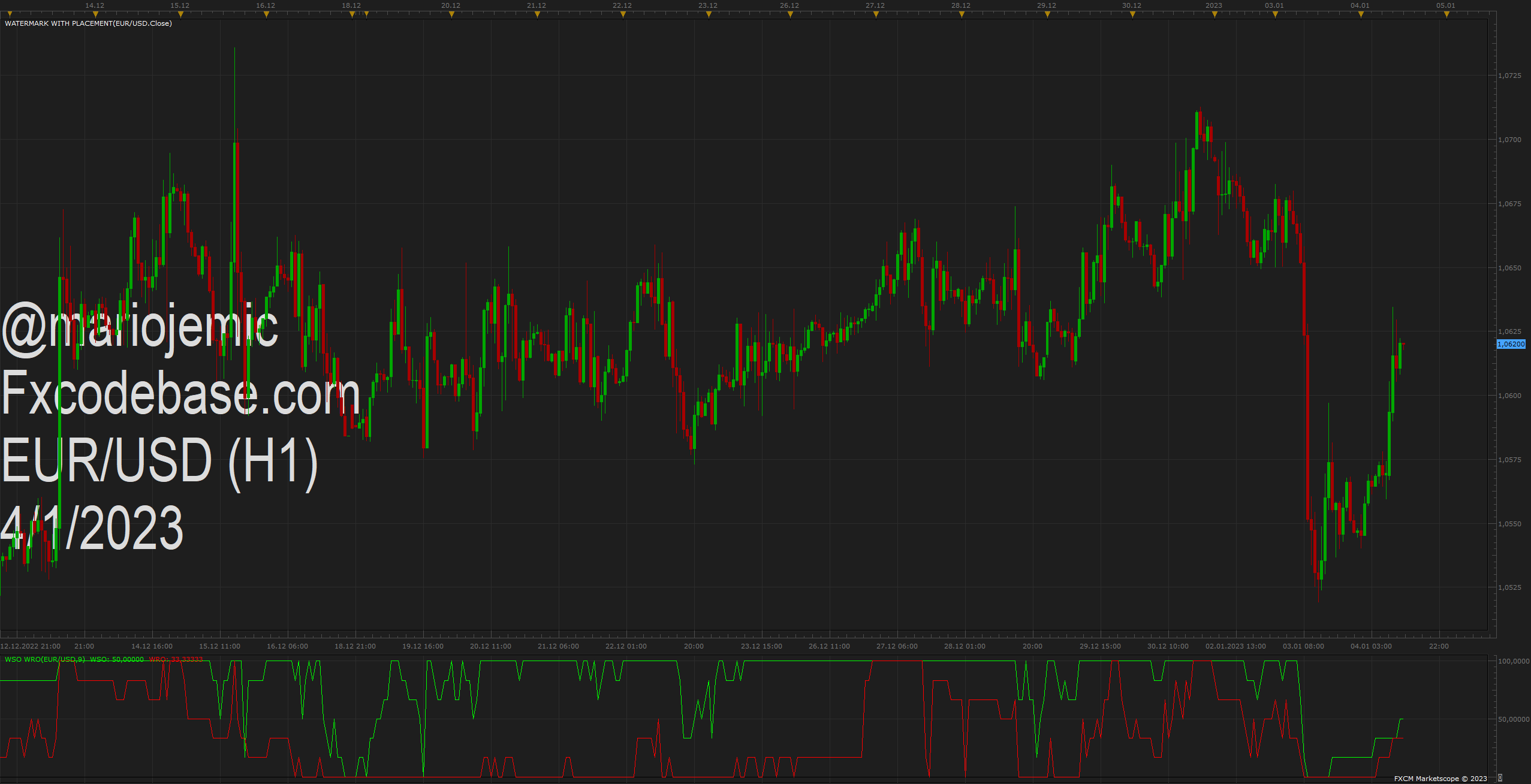1531x784 pixels.
Task: Click the 29.12 15:00 time axis label
Action: pos(1100,646)
